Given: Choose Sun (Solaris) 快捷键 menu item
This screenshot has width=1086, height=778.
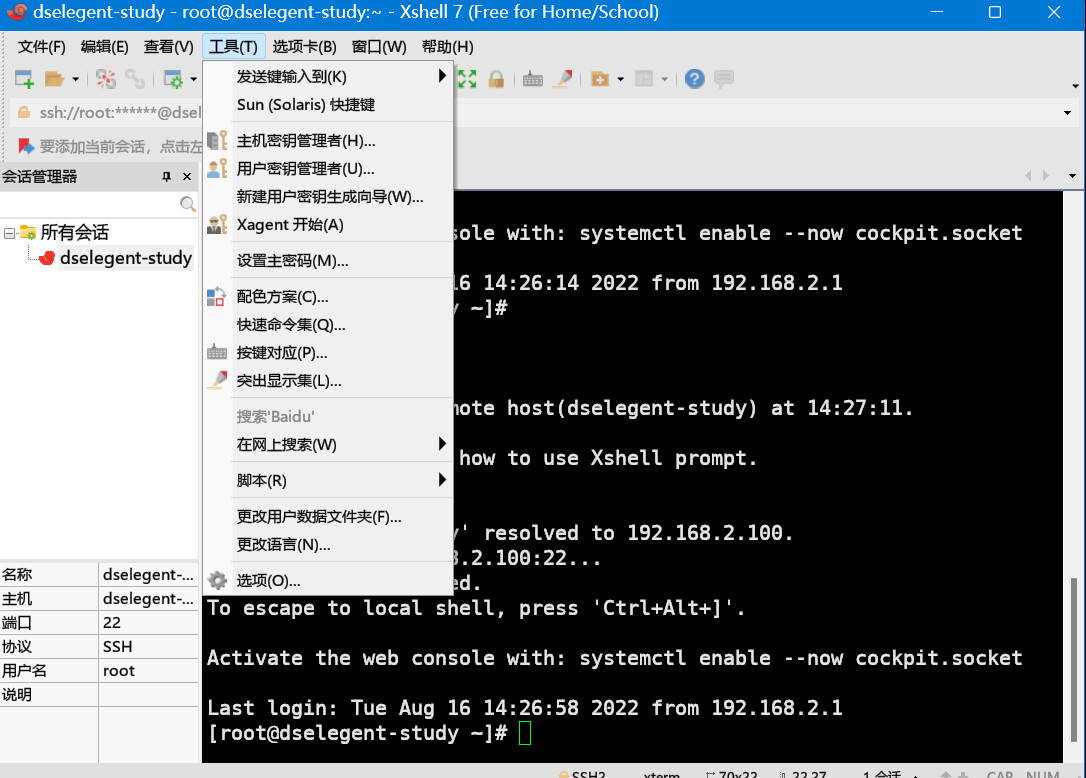Looking at the screenshot, I should [x=329, y=105].
